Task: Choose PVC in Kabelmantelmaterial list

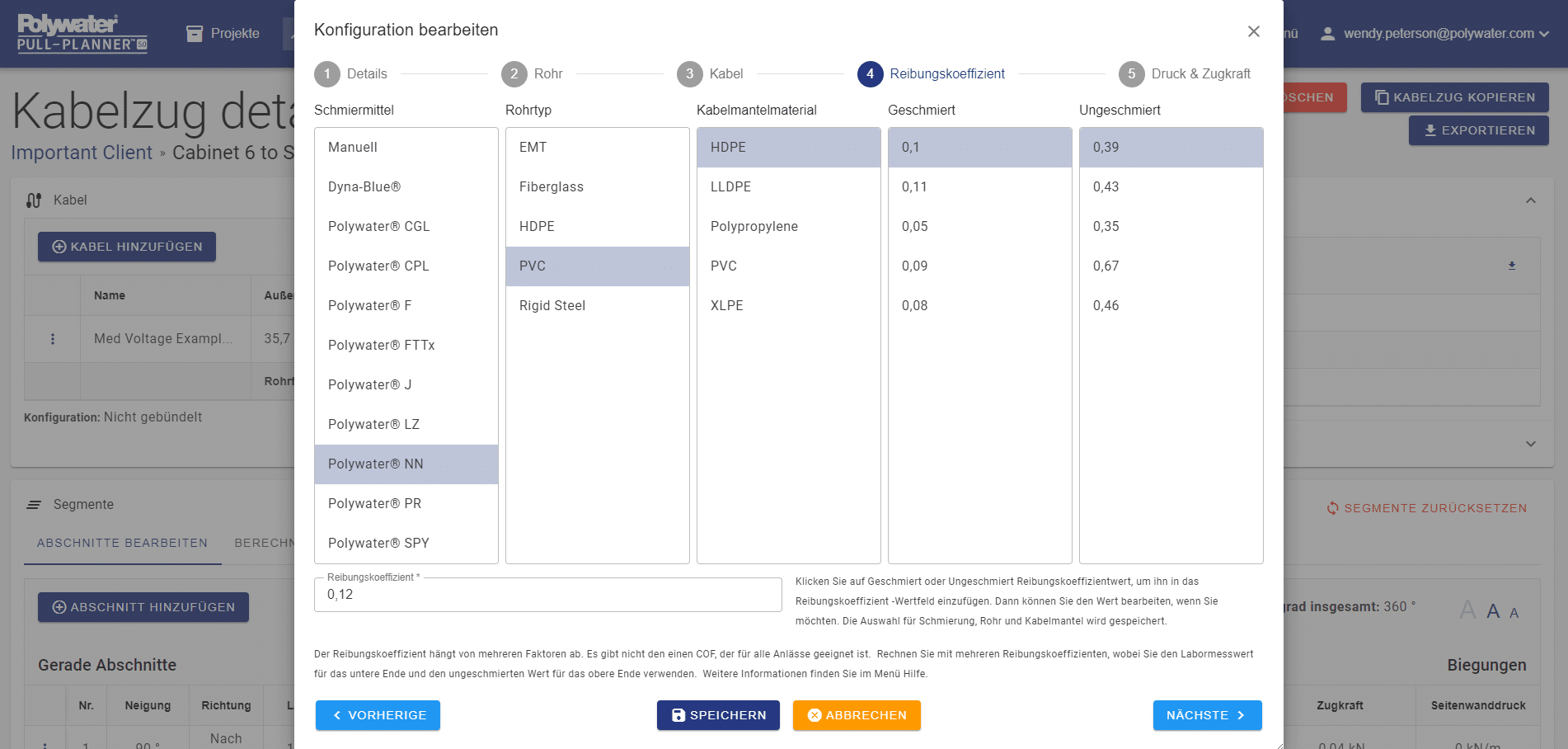Action: (x=789, y=266)
